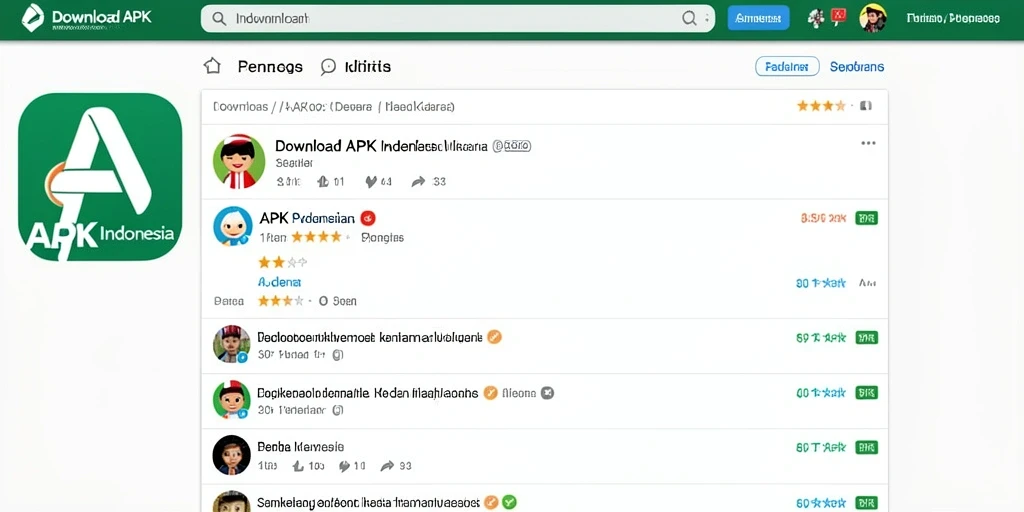Click share arrow icon with count 93

[x=387, y=466]
